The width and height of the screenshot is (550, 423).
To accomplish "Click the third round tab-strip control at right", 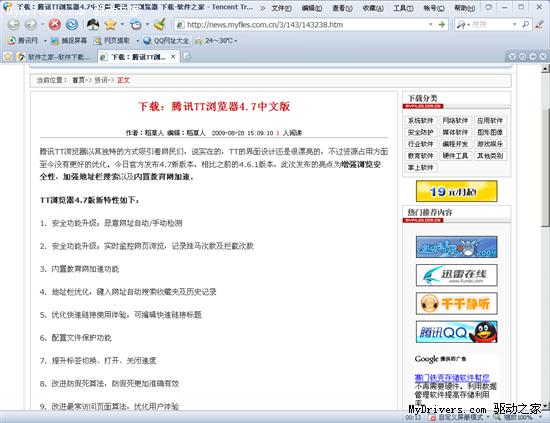I will click(533, 56).
